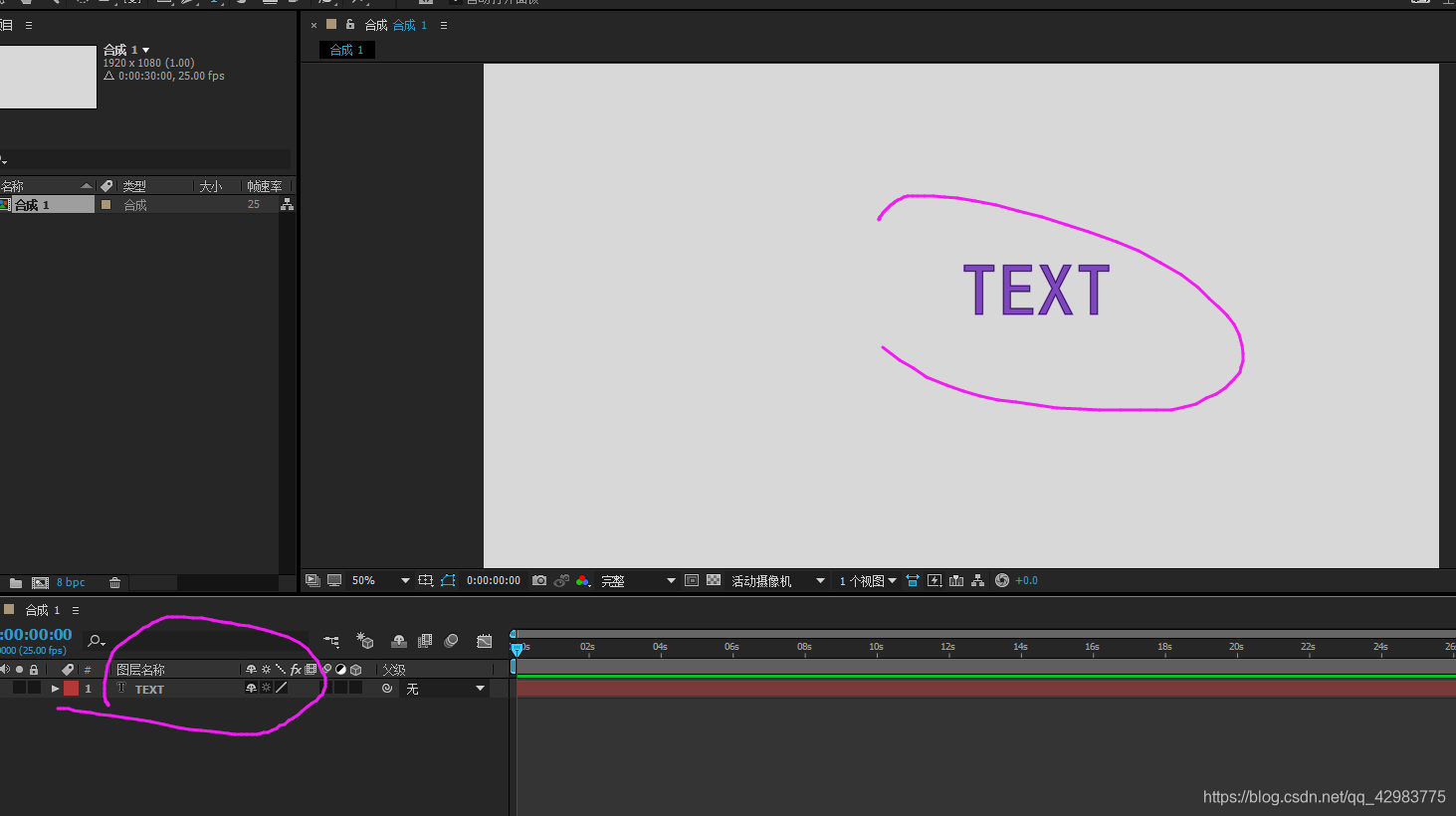Image resolution: width=1456 pixels, height=816 pixels.
Task: Click 图层名称 column header
Action: pyautogui.click(x=140, y=670)
